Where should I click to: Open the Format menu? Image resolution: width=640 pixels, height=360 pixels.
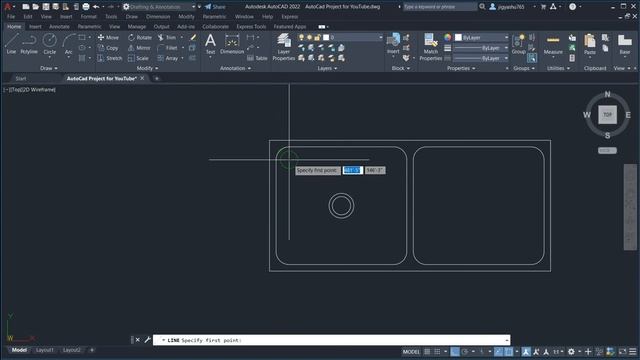88,17
